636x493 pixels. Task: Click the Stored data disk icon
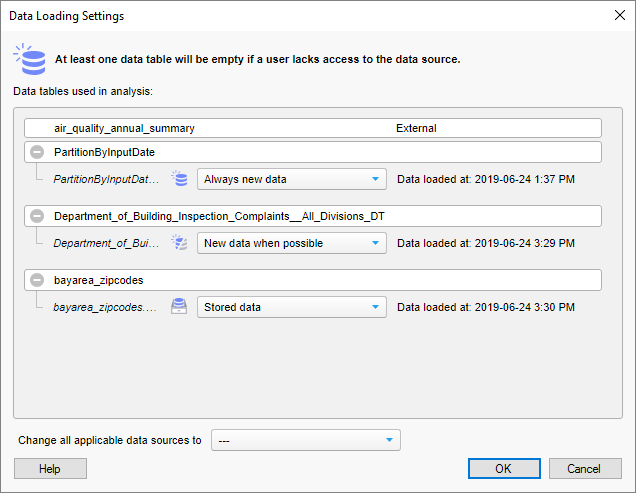(180, 307)
